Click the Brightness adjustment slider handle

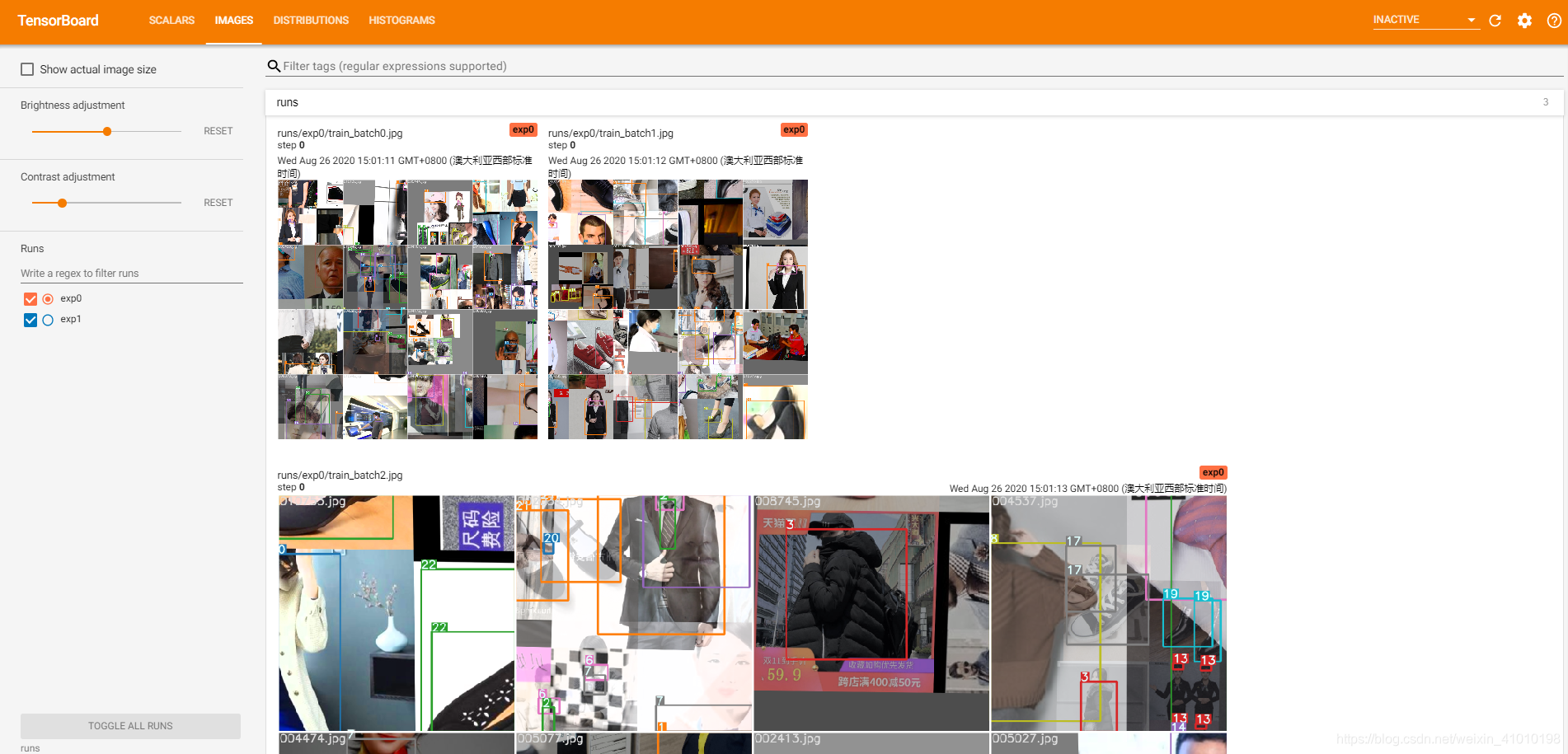(x=107, y=131)
